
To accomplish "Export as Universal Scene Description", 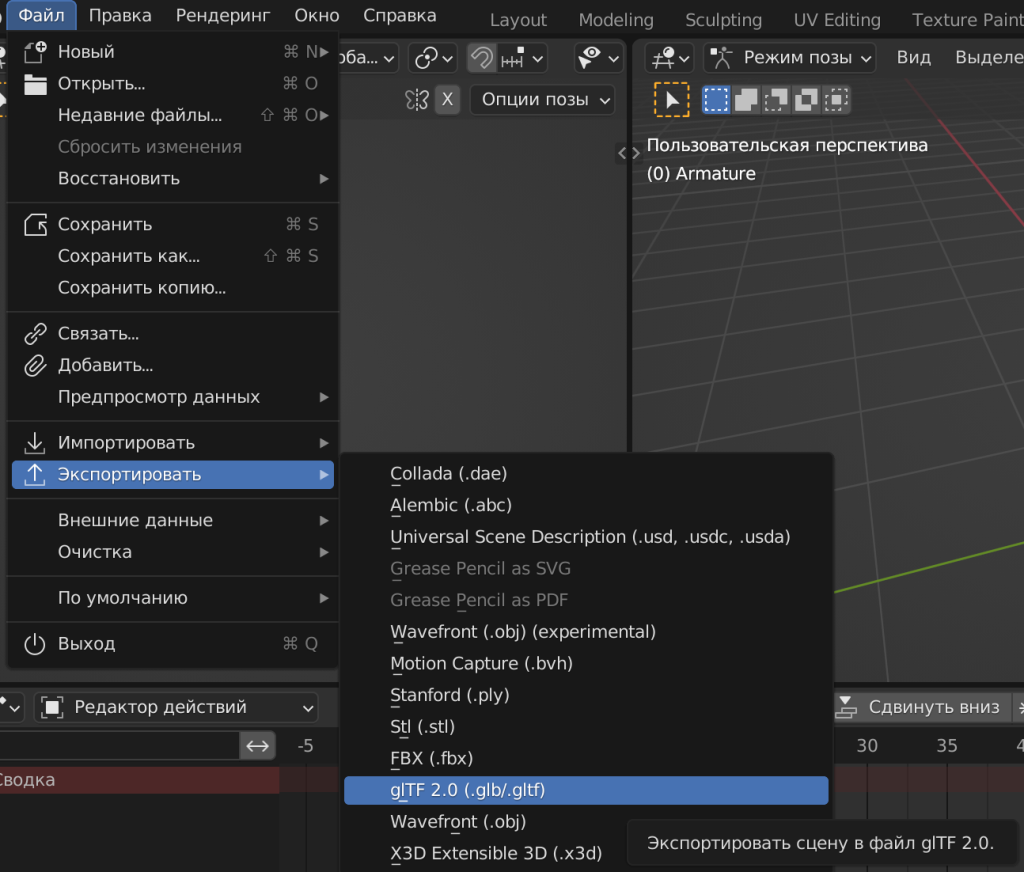I will point(586,537).
